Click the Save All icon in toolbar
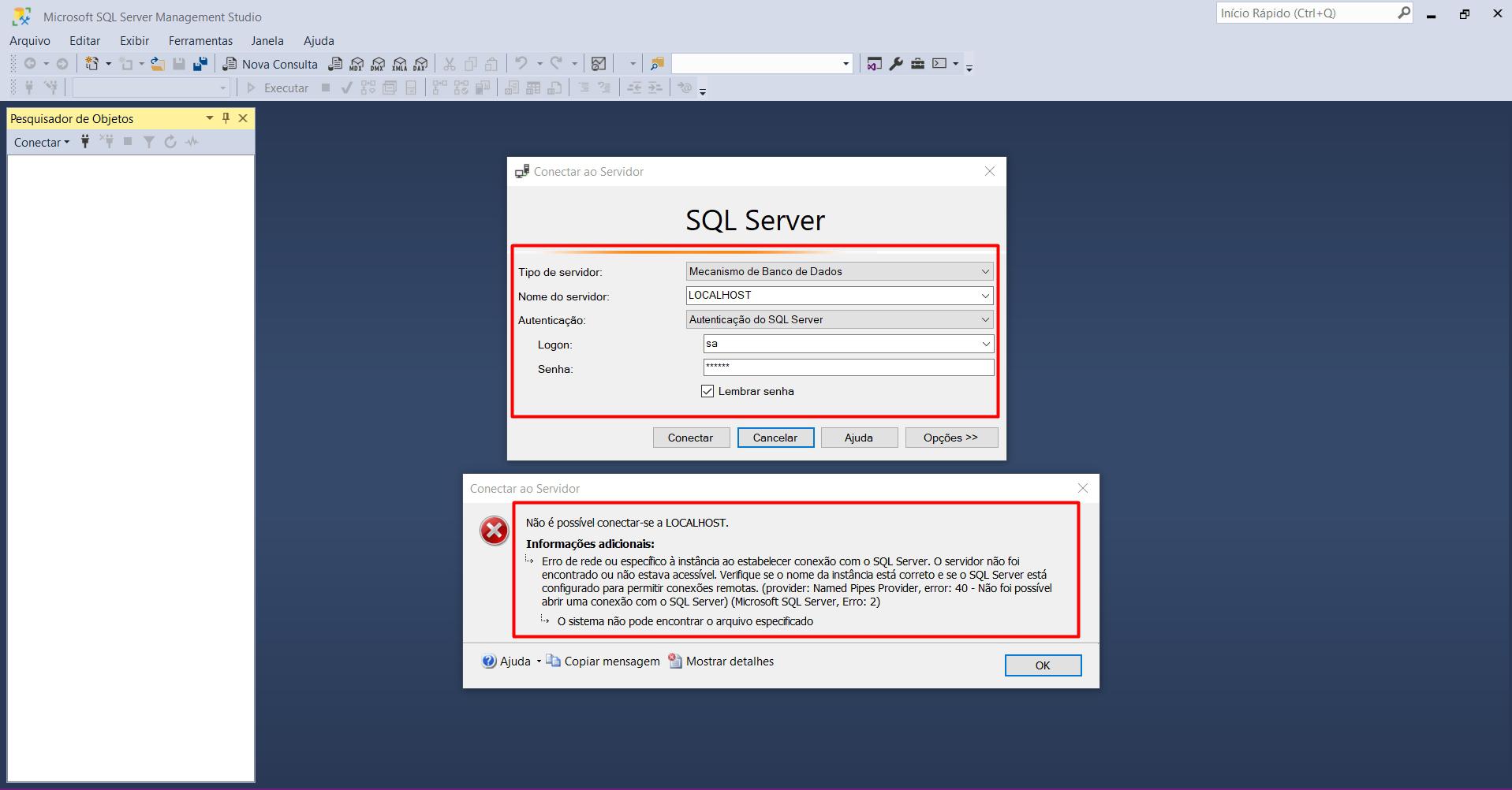This screenshot has width=1512, height=790. pyautogui.click(x=200, y=64)
